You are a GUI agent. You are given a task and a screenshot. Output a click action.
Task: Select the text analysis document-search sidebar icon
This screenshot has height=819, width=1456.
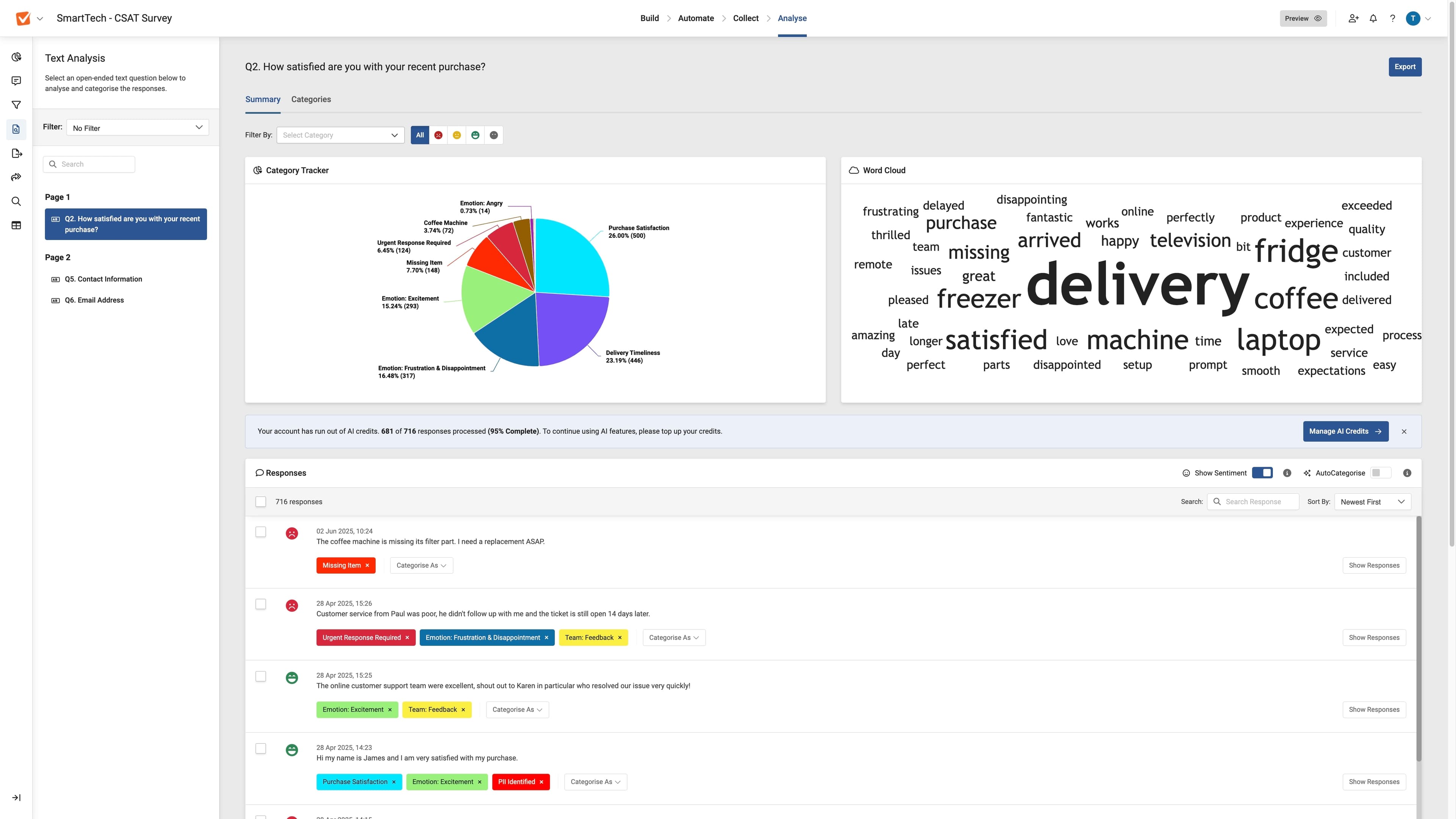[x=16, y=129]
